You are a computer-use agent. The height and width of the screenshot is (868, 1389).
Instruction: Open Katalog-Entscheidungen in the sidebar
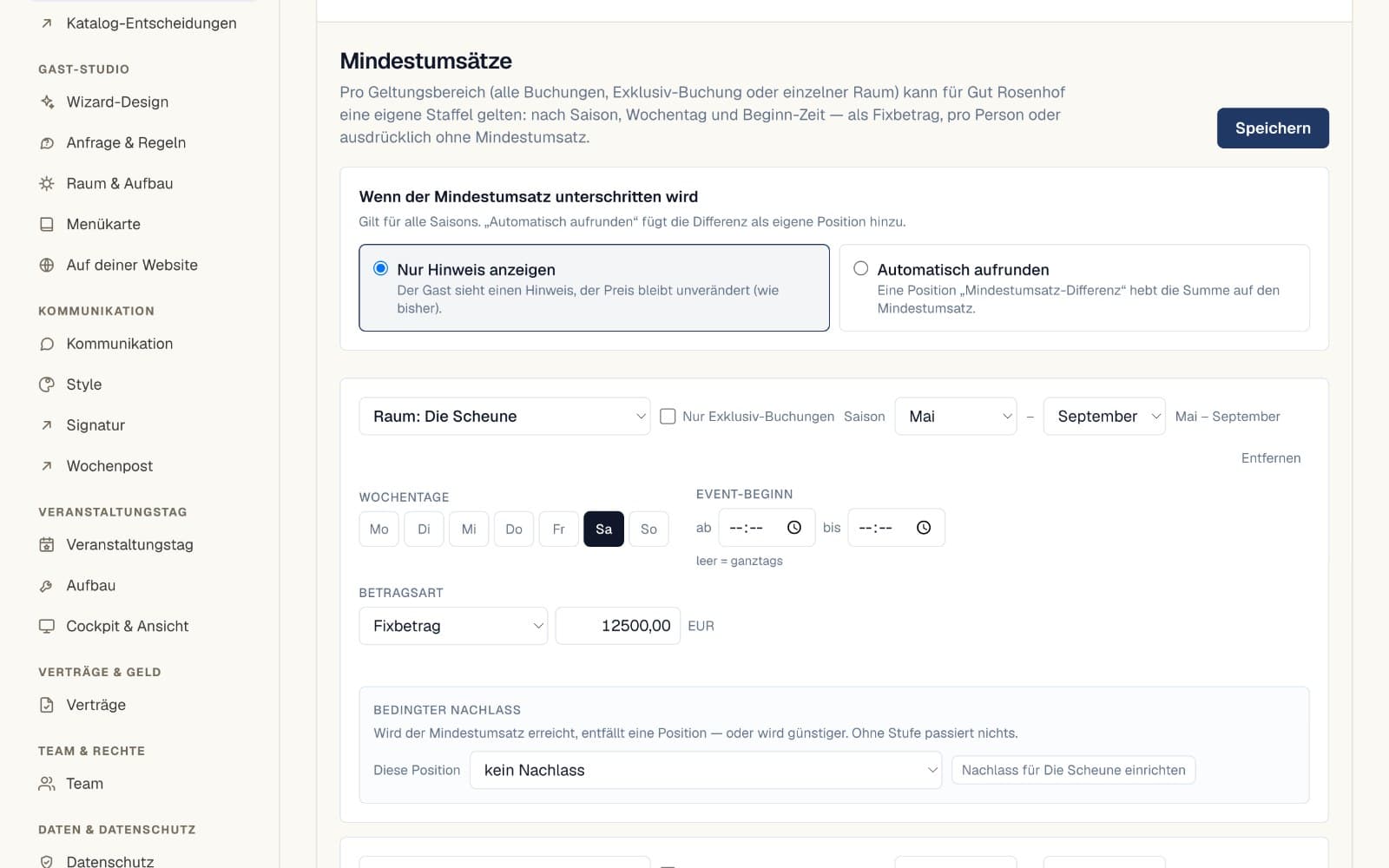coord(151,23)
